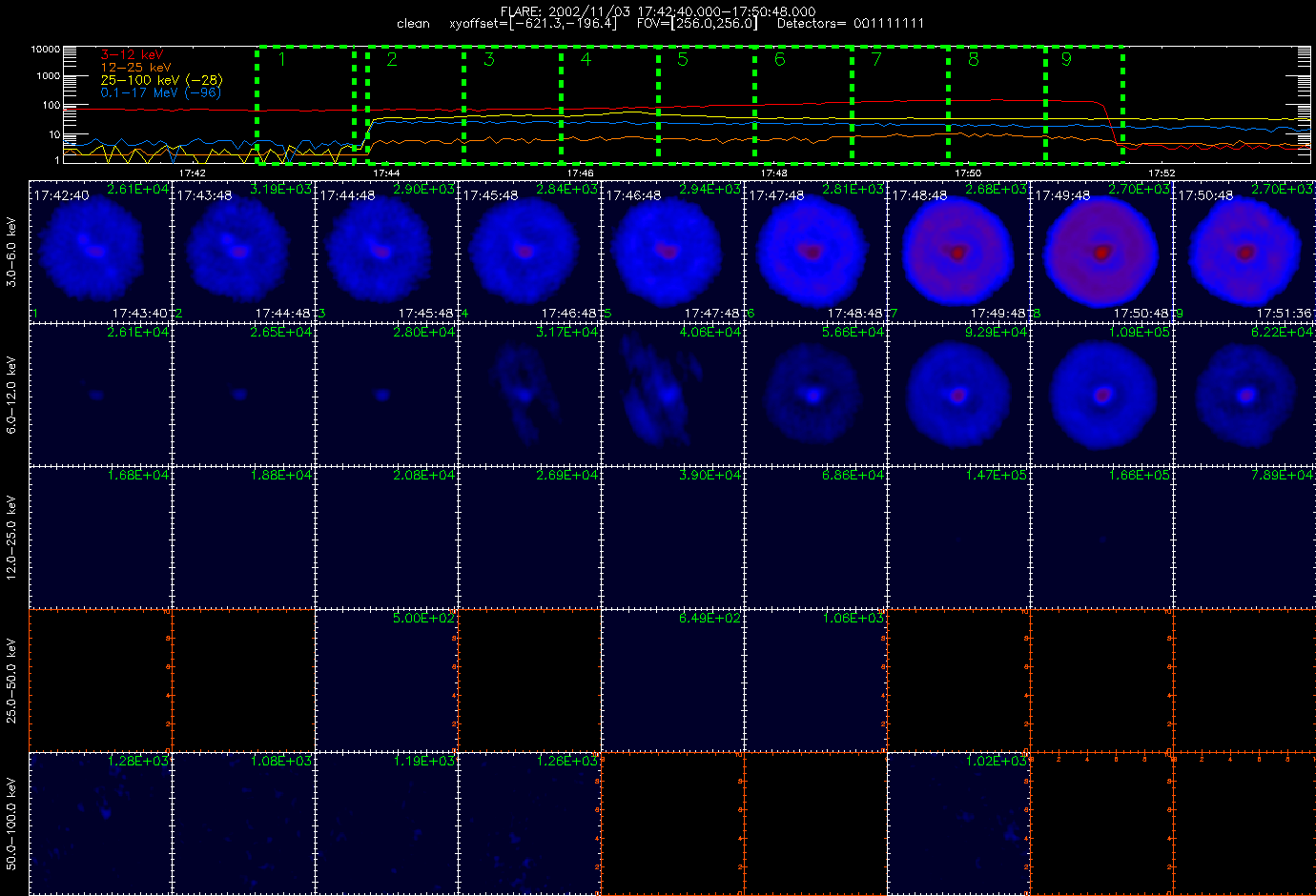Click the 17:42 tick label on time axis

click(193, 173)
